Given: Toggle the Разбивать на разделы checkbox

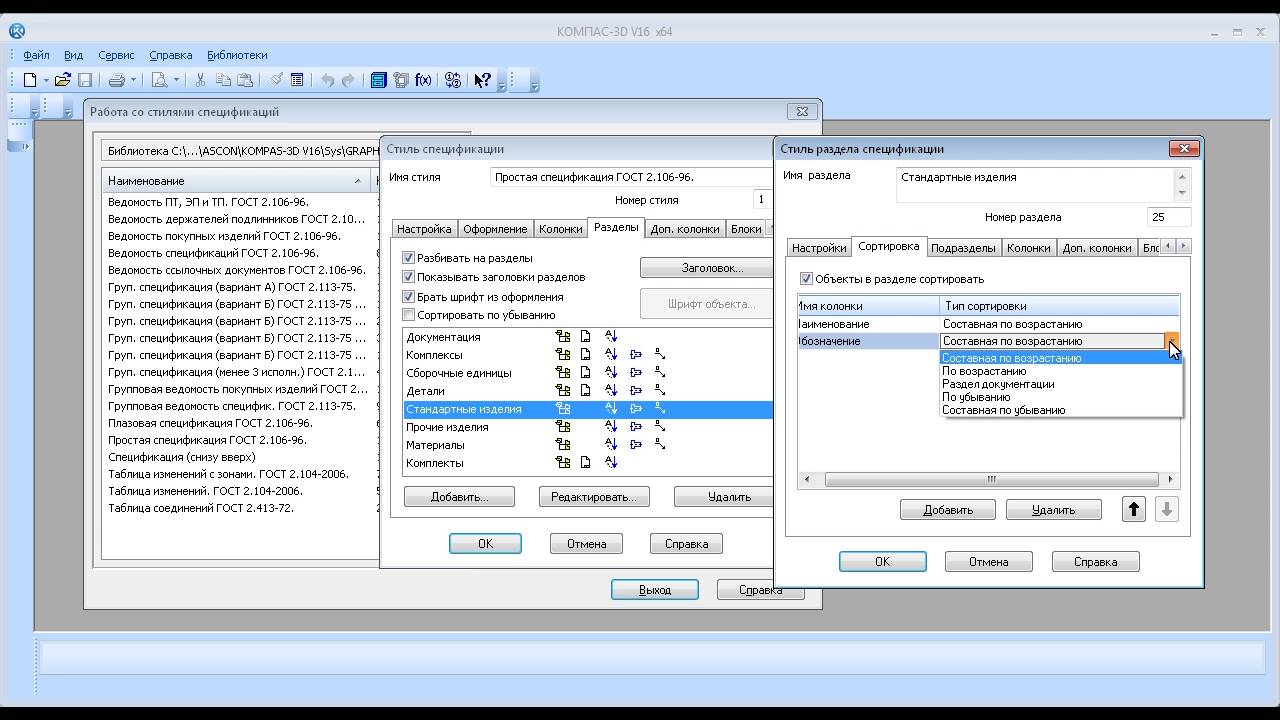Looking at the screenshot, I should tap(408, 258).
